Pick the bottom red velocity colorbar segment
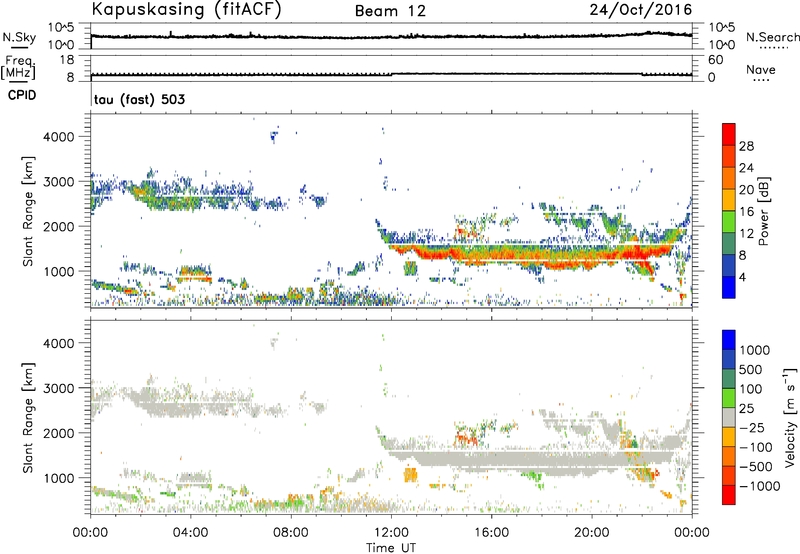The image size is (800, 554). point(729,495)
